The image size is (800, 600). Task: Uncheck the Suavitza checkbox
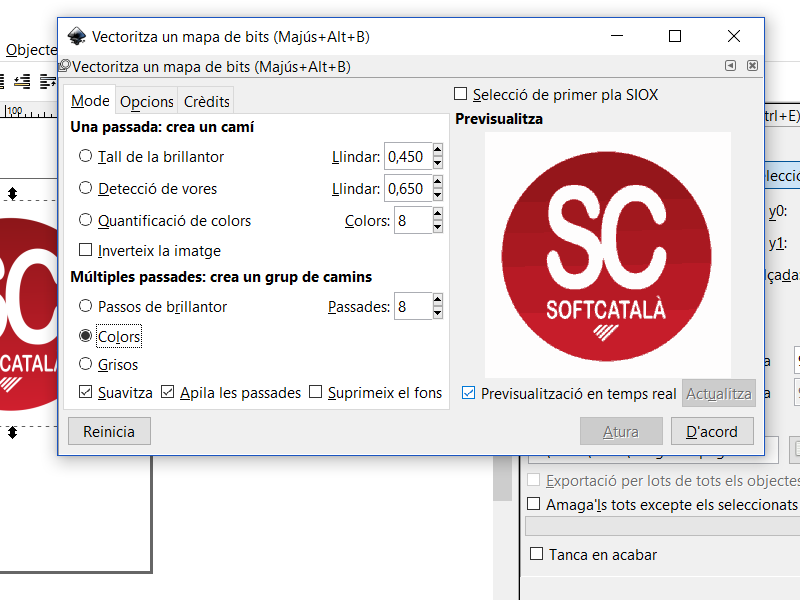pos(85,392)
